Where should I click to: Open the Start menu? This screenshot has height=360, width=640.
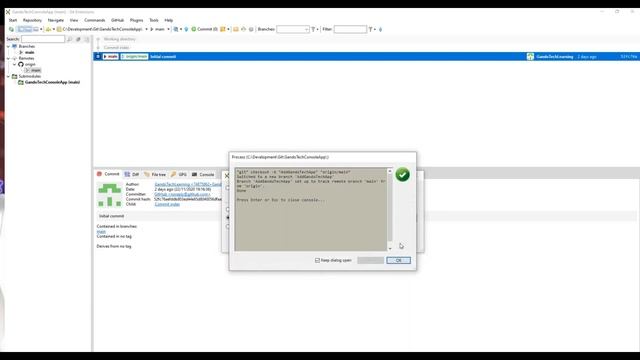point(13,20)
